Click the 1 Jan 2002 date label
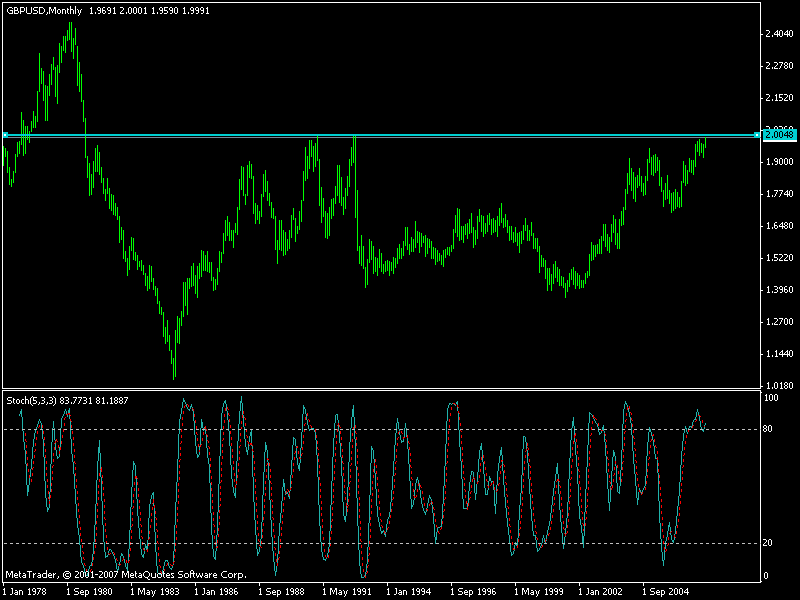The image size is (800, 600). pos(601,591)
